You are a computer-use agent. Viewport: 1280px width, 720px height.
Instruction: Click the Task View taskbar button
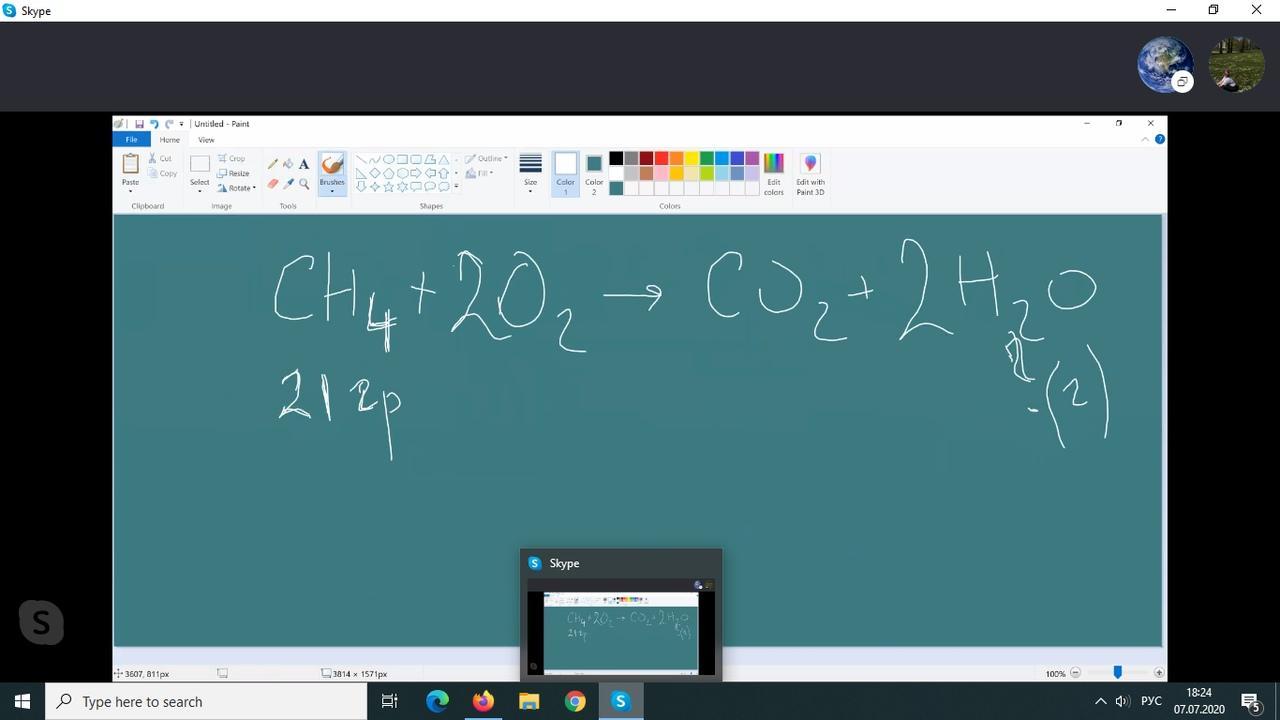click(390, 701)
